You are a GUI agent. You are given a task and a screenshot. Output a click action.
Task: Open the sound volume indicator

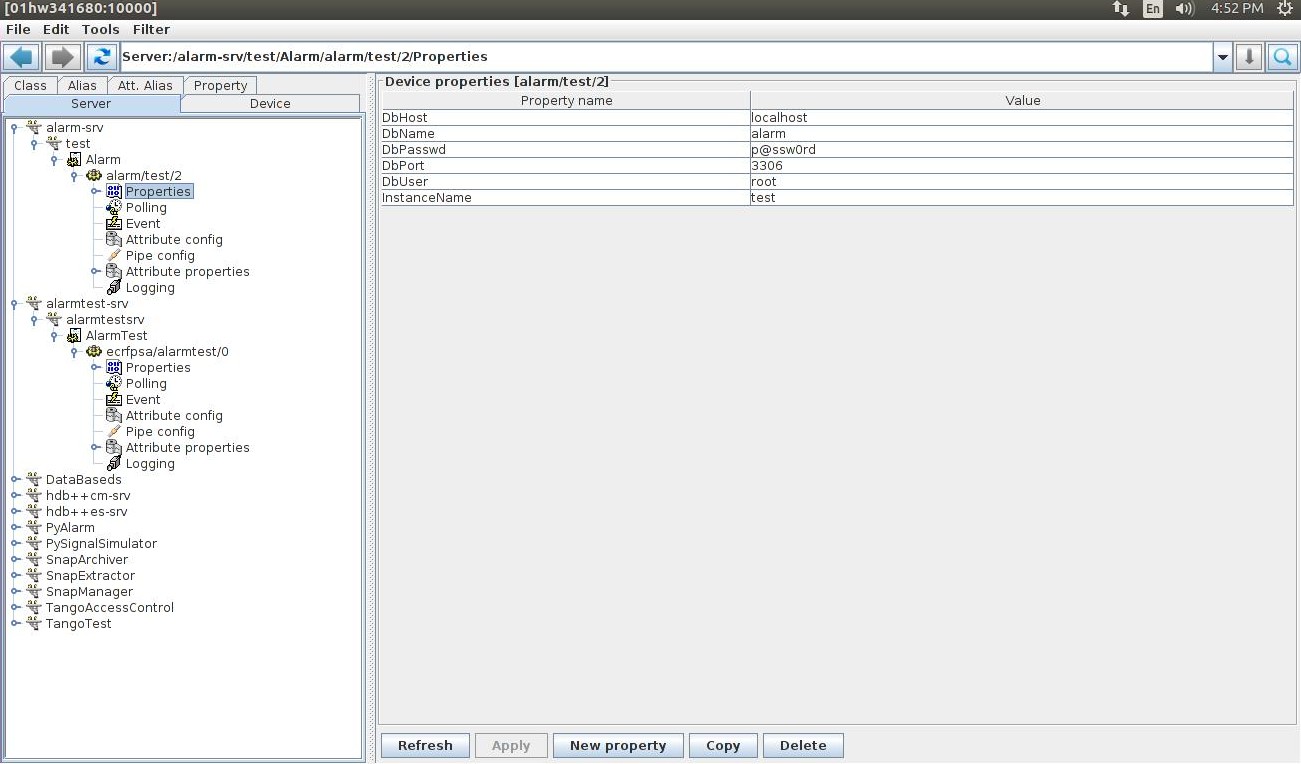coord(1185,9)
